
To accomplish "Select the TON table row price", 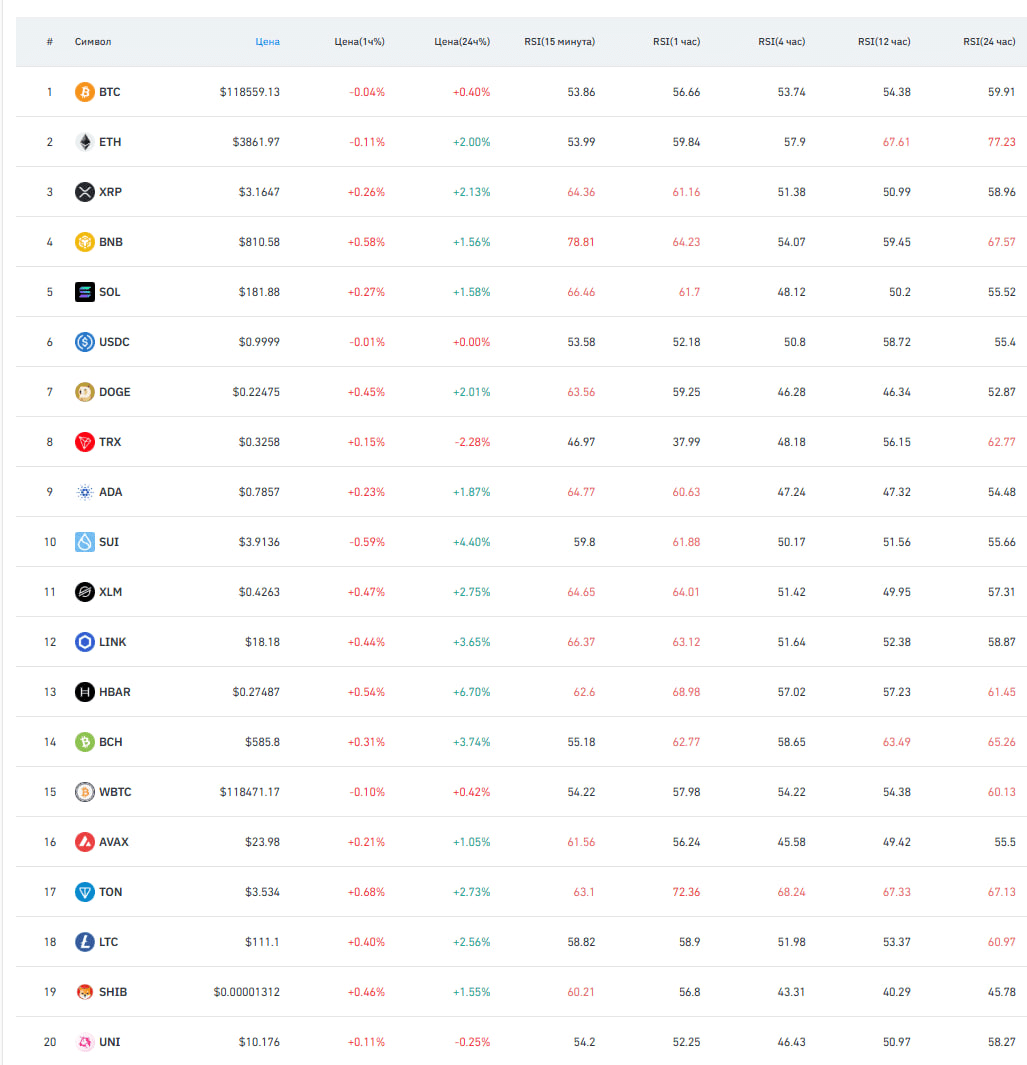I will tap(262, 892).
